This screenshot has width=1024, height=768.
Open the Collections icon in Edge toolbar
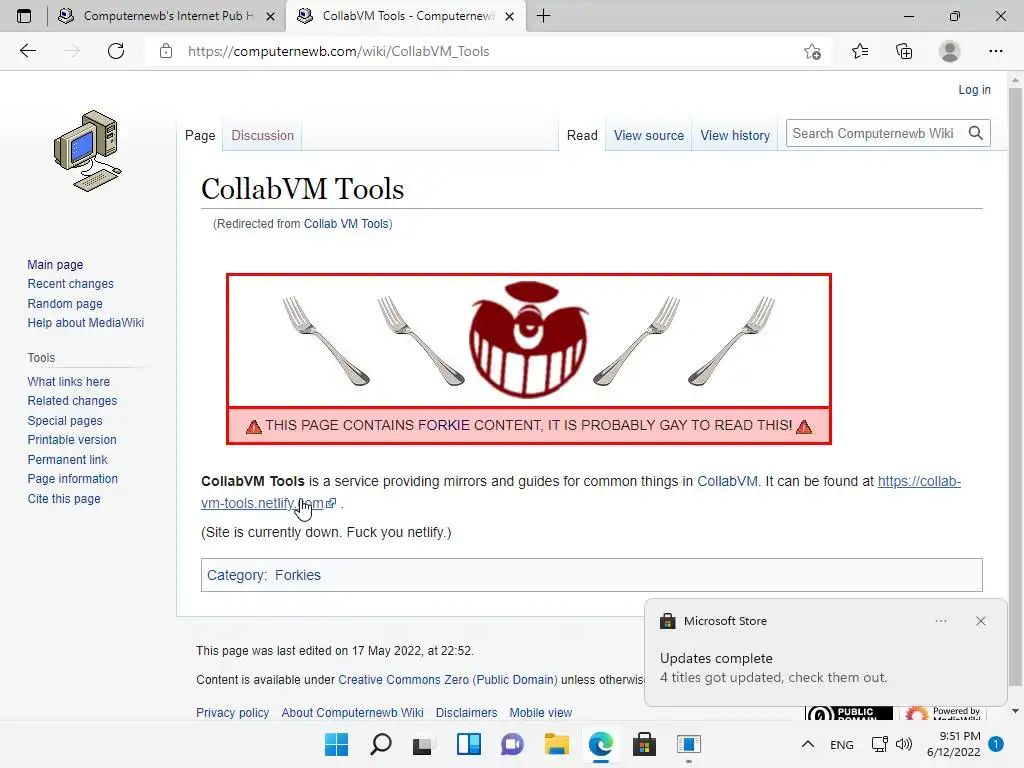(x=904, y=51)
